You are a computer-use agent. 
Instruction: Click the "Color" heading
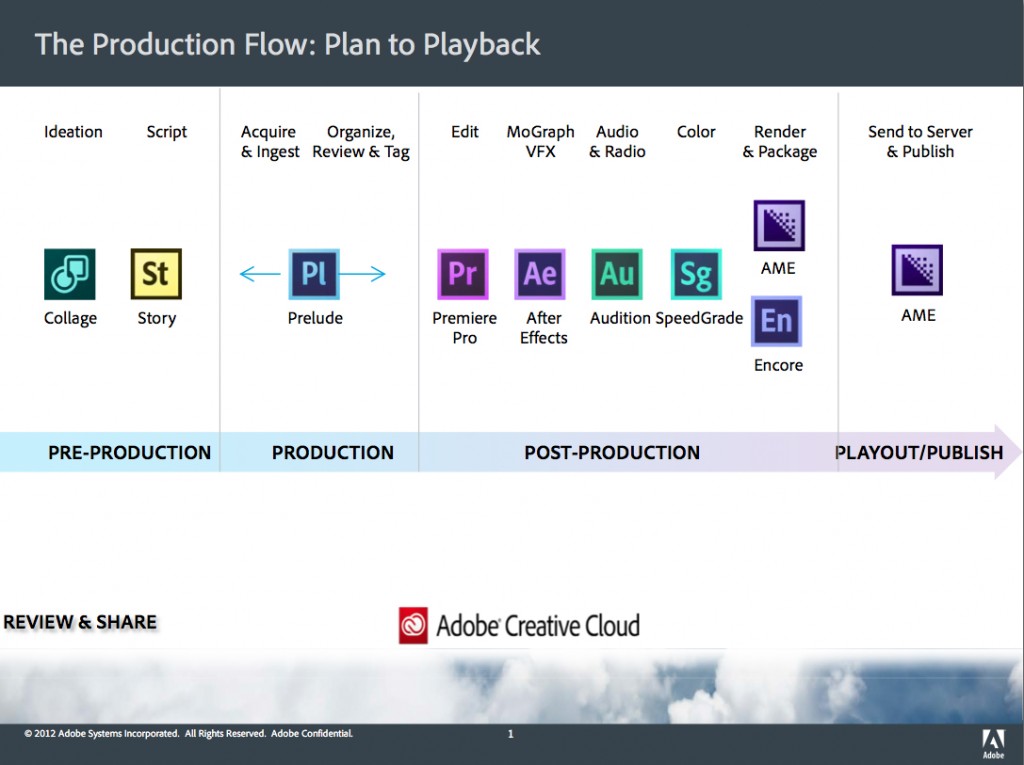coord(696,132)
